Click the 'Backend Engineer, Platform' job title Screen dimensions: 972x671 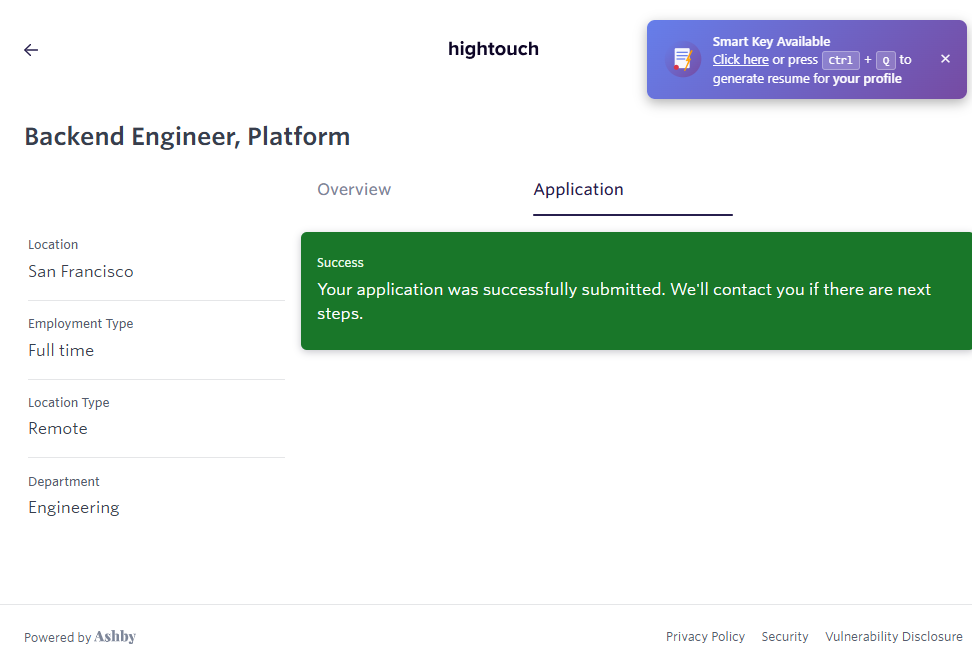187,137
